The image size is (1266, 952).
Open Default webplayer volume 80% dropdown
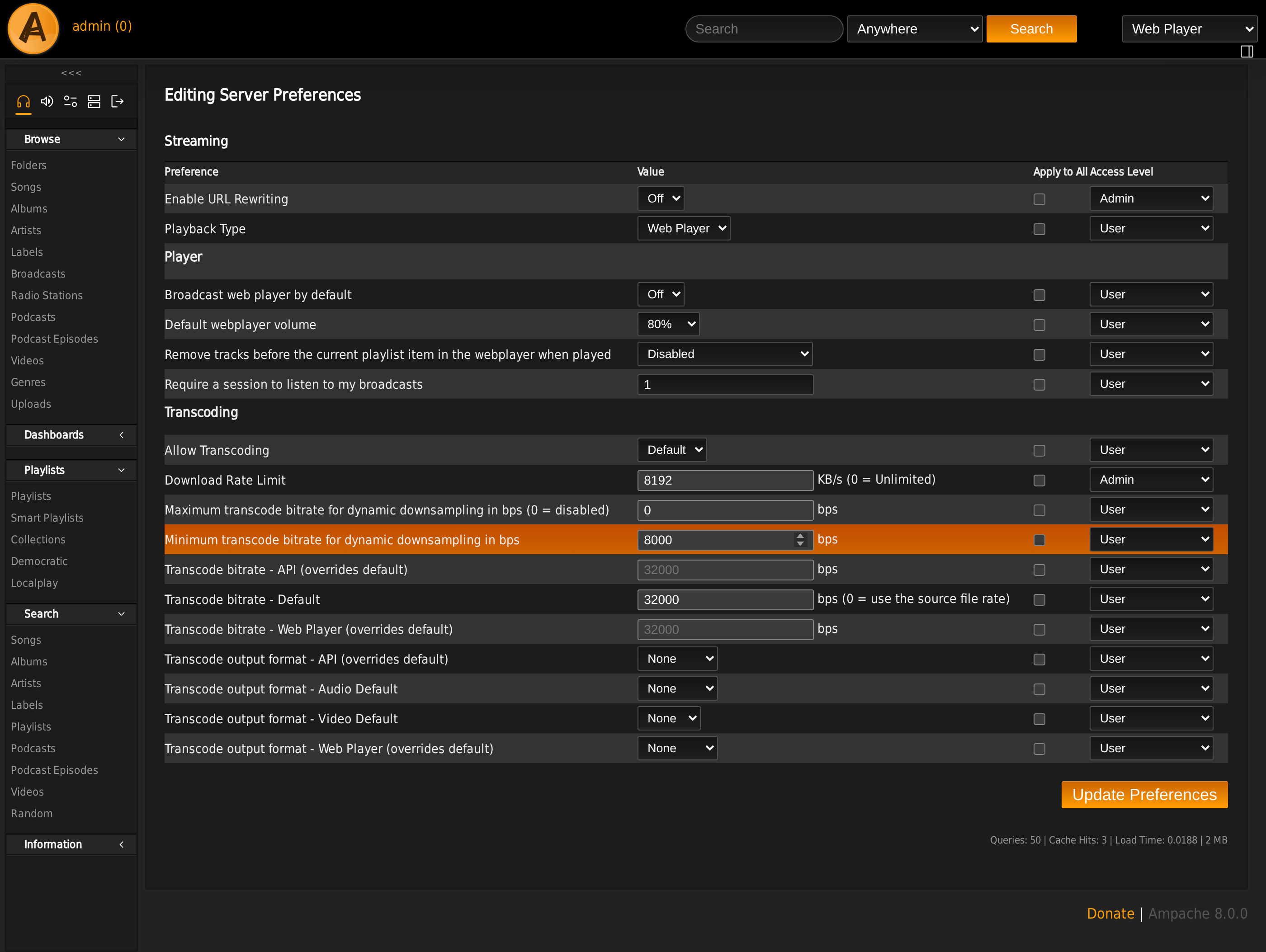[668, 325]
